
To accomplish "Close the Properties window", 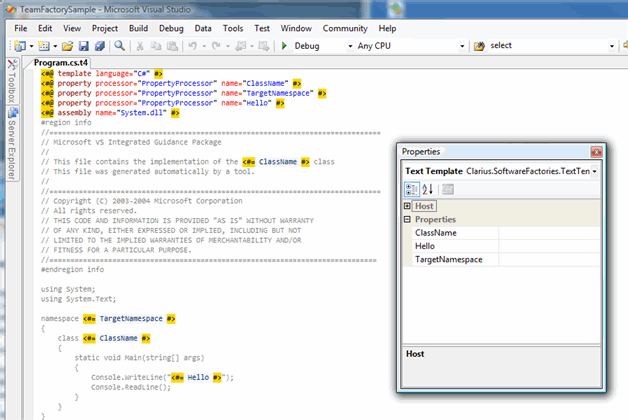I will (596, 152).
